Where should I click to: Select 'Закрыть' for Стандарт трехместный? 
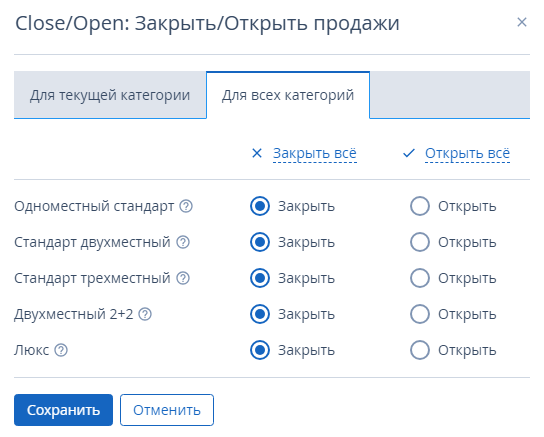coord(260,278)
